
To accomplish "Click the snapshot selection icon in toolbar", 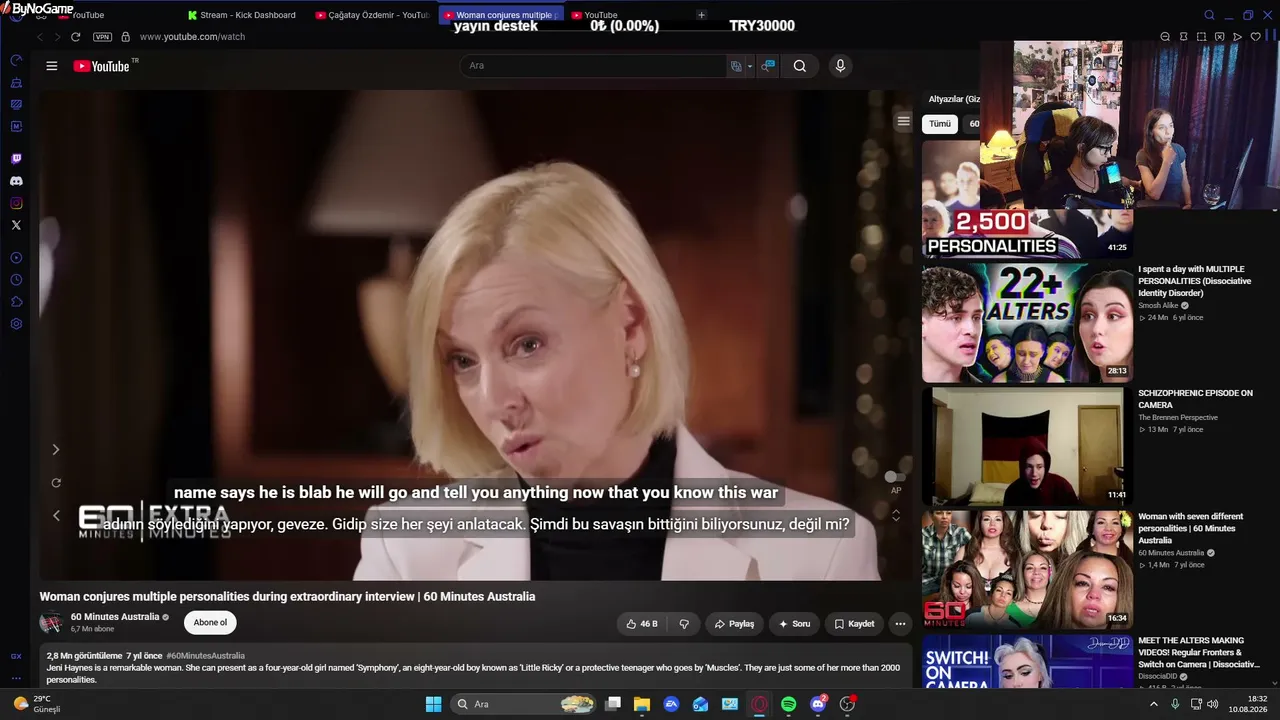I will [1201, 37].
